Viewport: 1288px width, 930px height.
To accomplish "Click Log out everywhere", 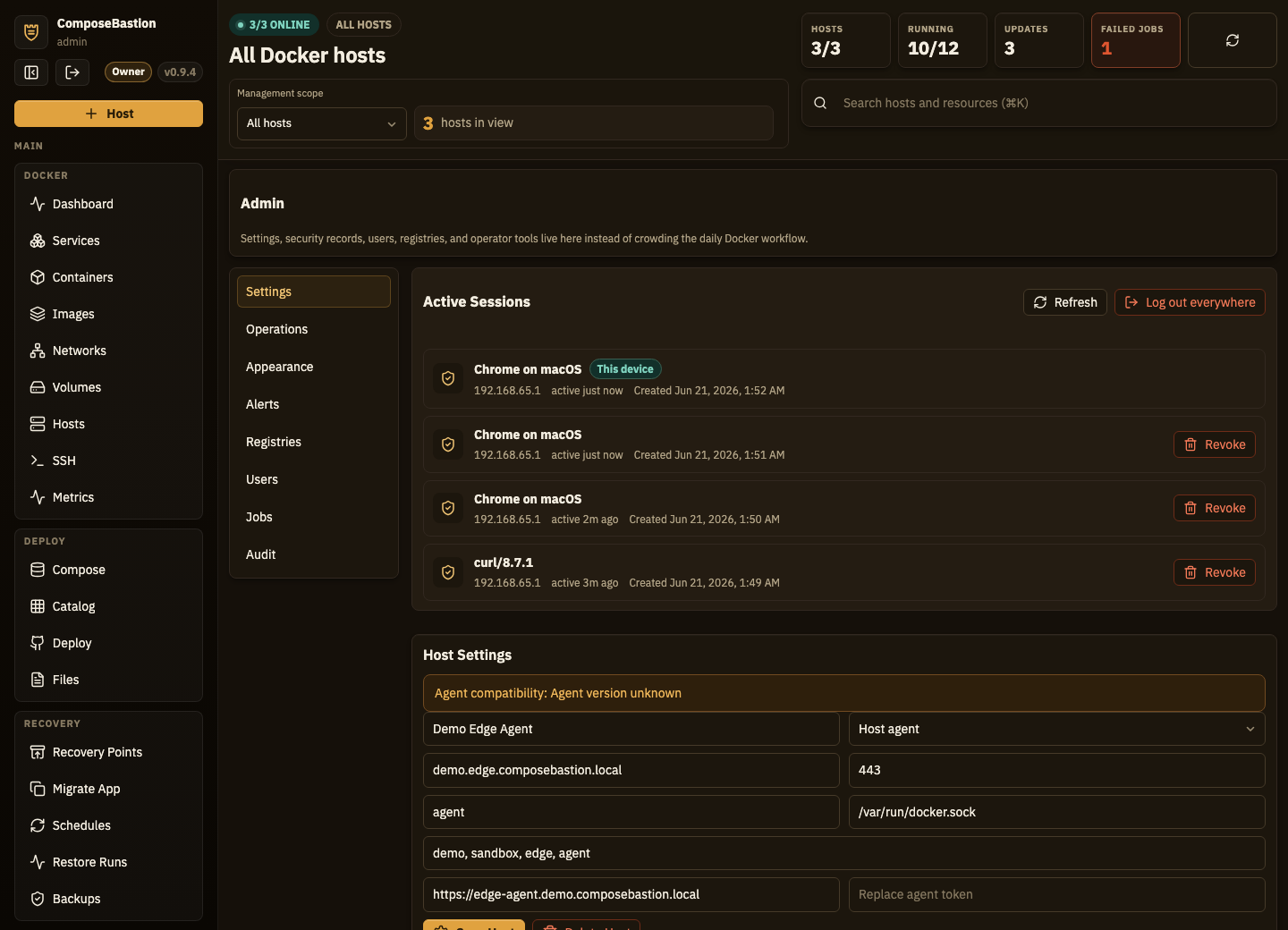I will coord(1190,302).
